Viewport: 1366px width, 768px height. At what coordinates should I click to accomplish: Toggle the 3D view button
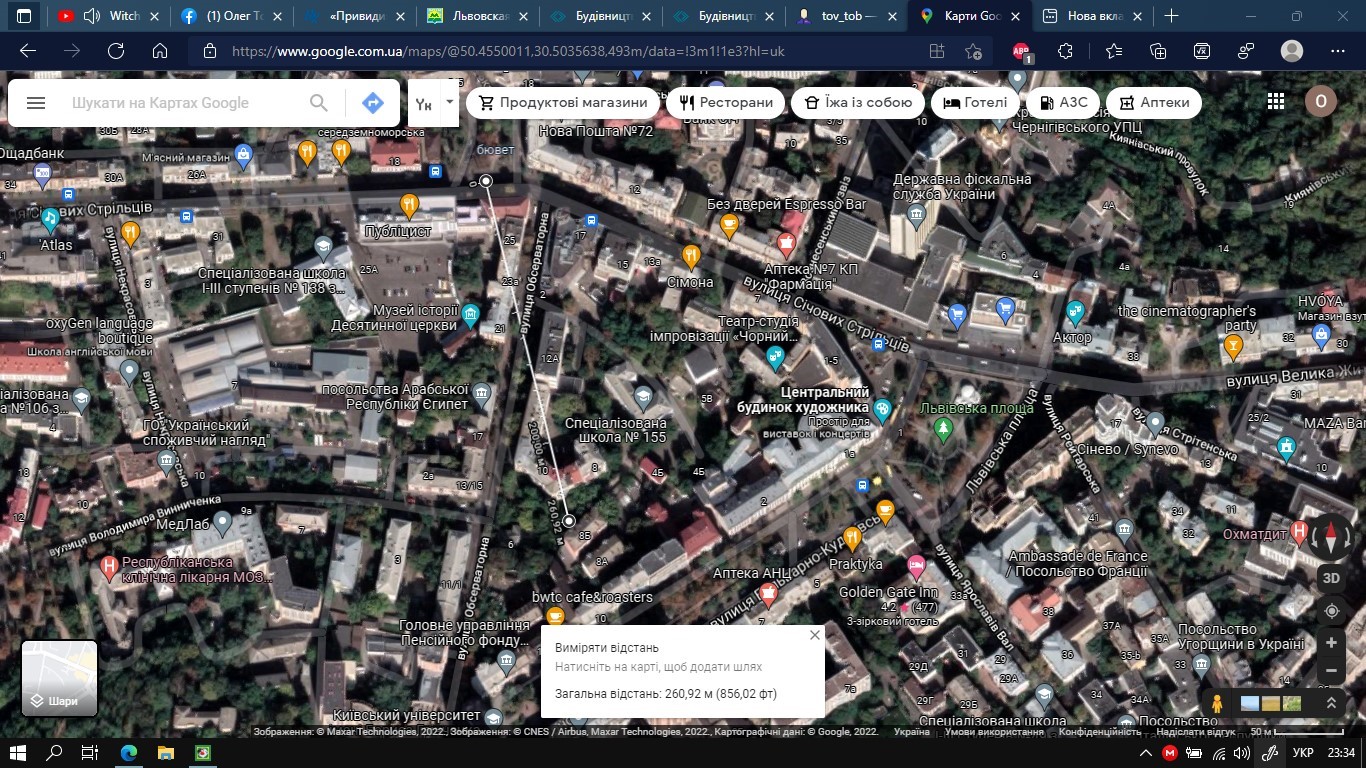[1331, 578]
